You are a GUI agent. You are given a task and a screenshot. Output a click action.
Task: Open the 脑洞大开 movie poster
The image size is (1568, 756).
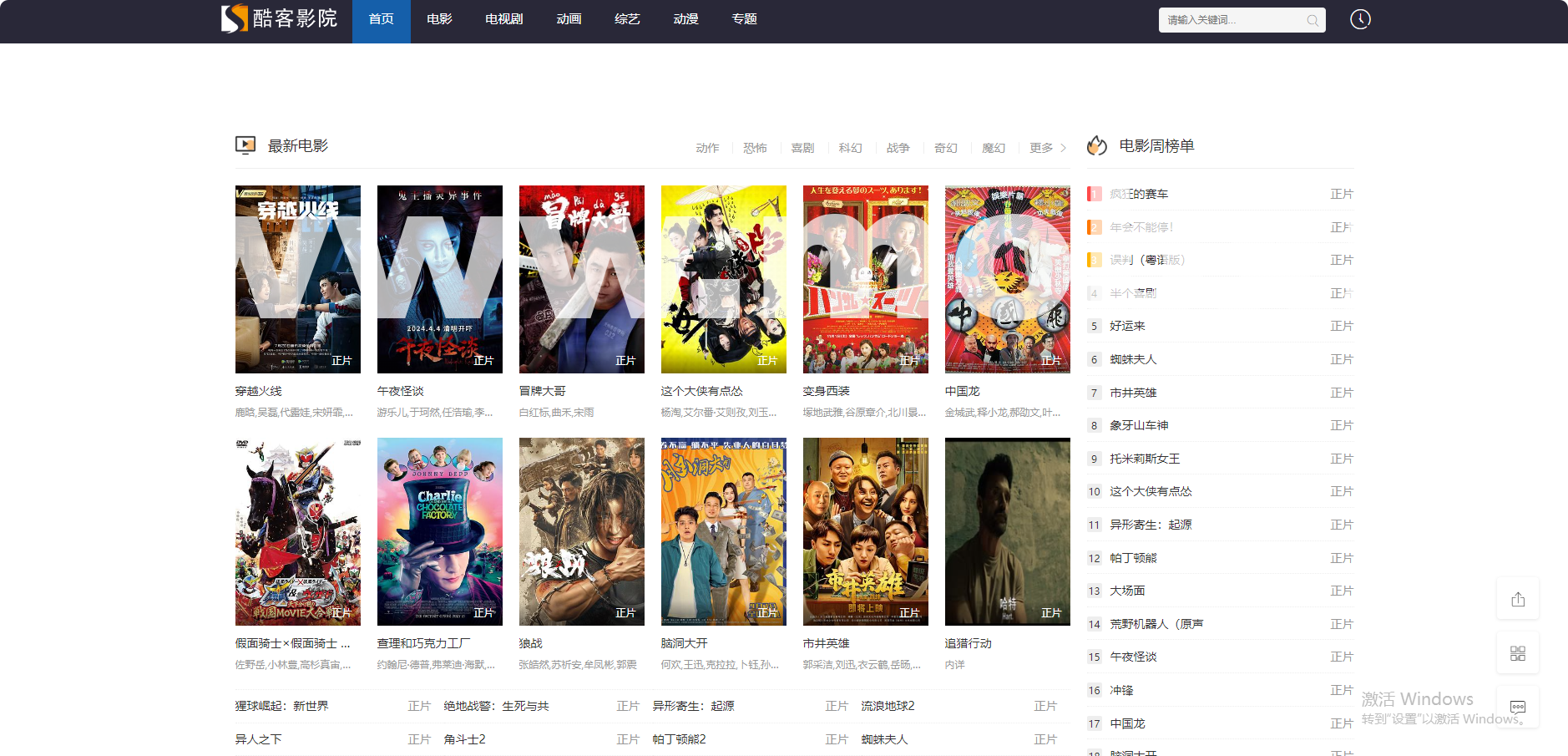pyautogui.click(x=724, y=531)
